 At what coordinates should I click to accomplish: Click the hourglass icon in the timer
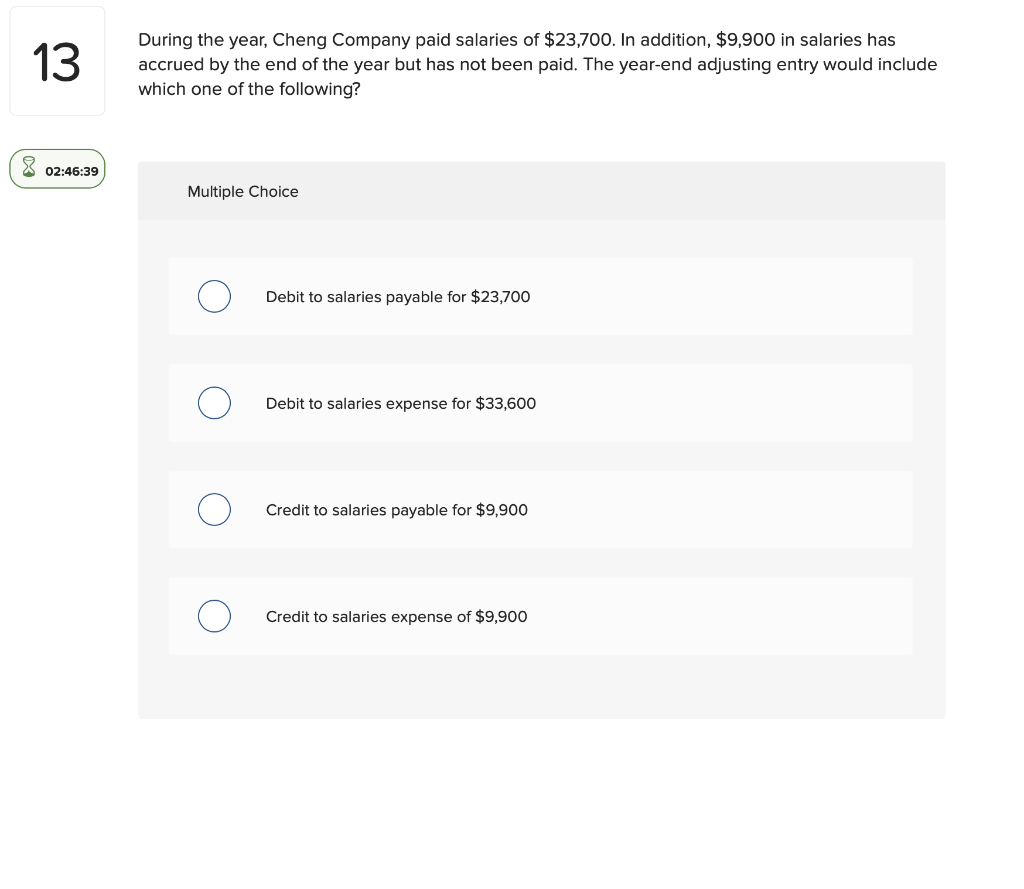coord(29,171)
